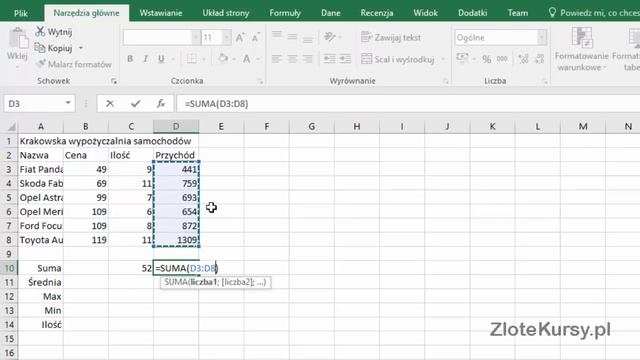The height and width of the screenshot is (360, 640).
Task: Increase font size with larger A icon
Action: pyautogui.click(x=240, y=38)
